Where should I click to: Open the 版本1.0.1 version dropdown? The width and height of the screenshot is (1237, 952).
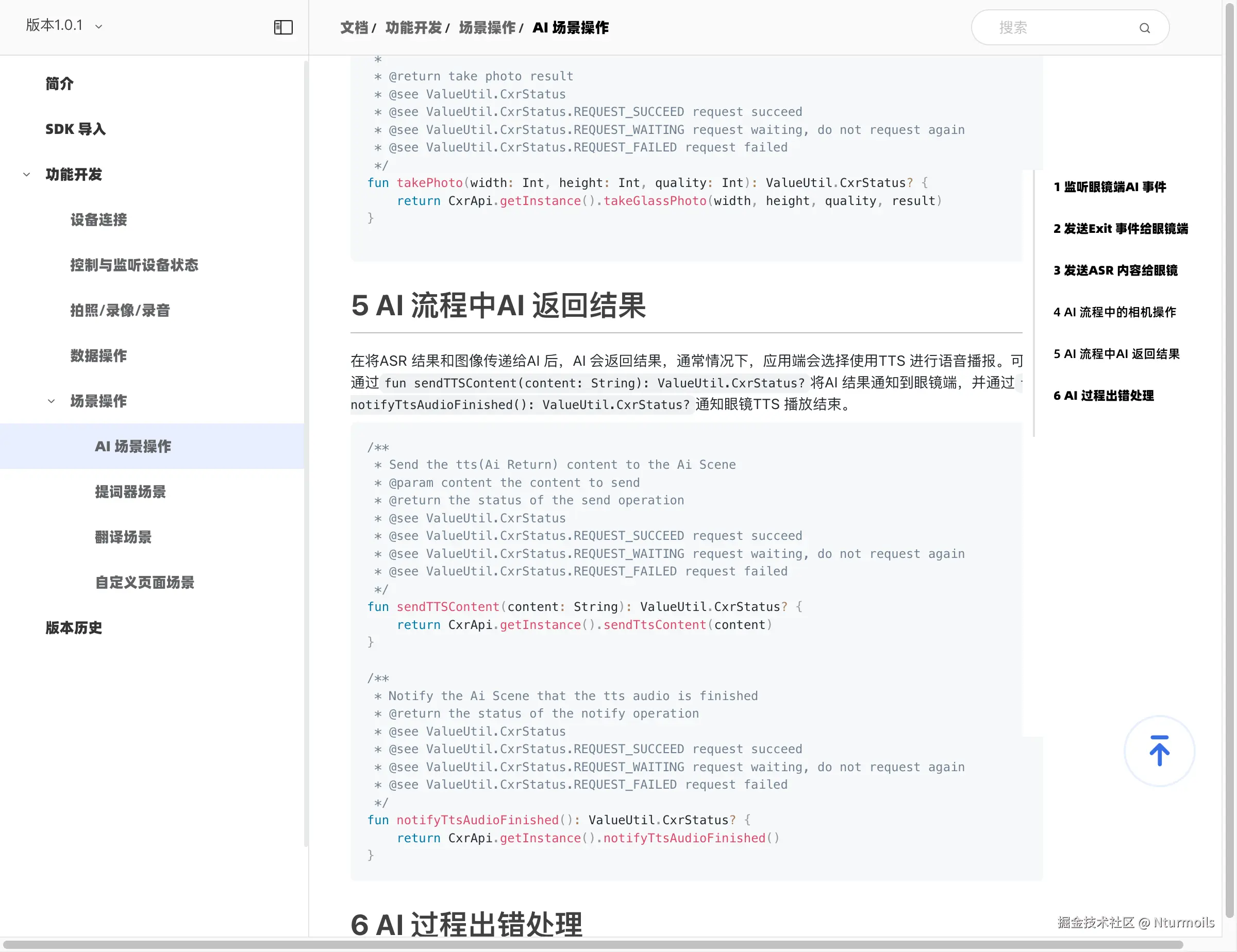64,25
